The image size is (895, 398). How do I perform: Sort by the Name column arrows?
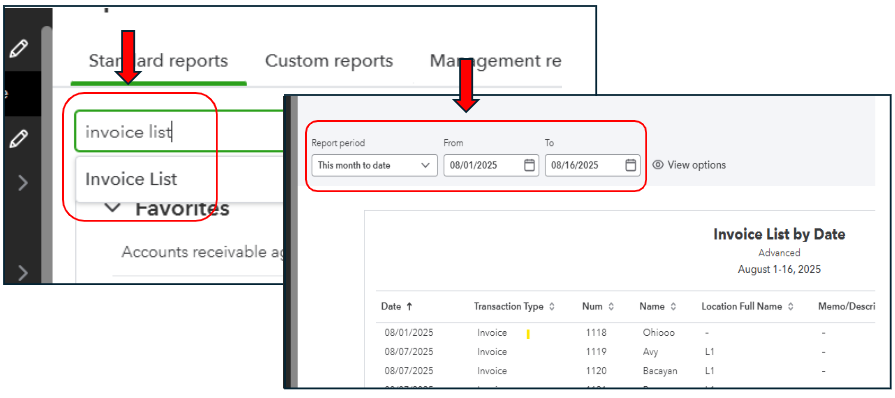tap(674, 307)
